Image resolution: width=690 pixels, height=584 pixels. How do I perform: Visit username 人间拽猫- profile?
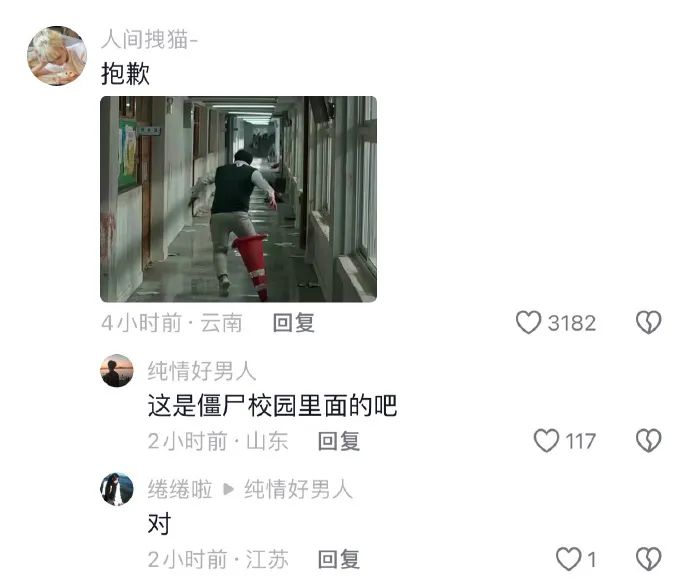click(x=149, y=39)
